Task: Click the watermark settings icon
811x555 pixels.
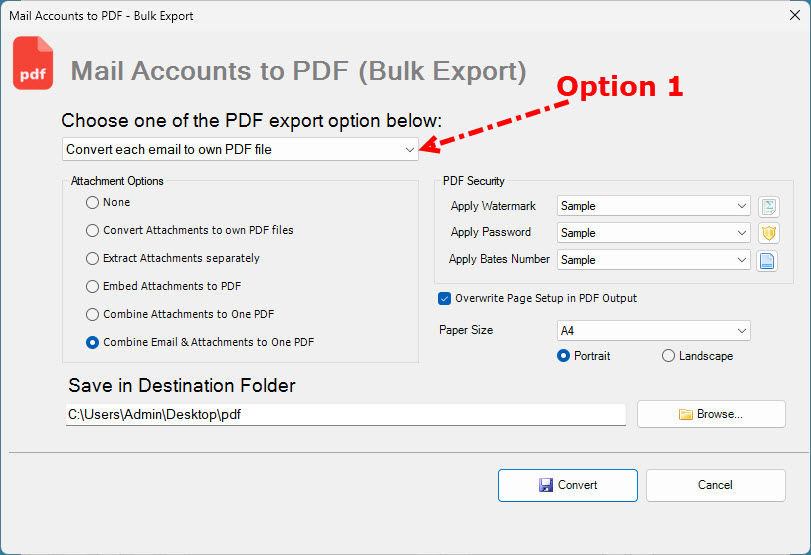Action: (x=768, y=207)
